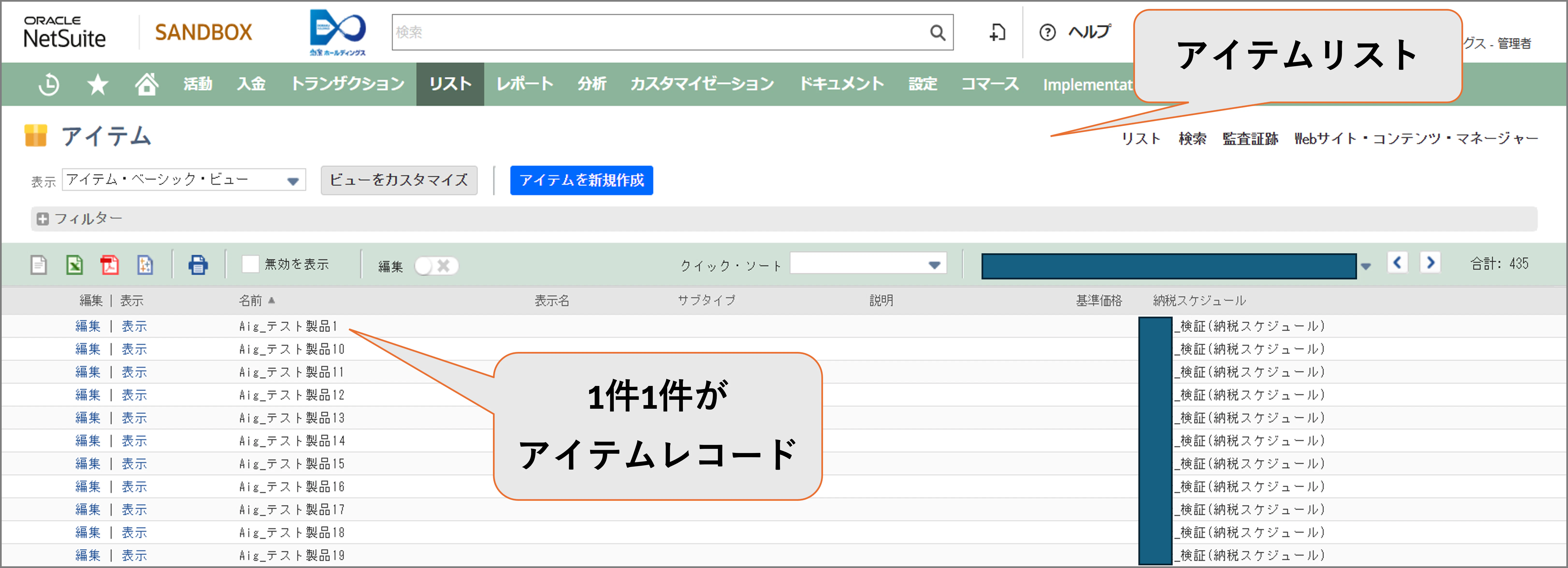
Task: Open the Shortcuts star icon
Action: (x=97, y=84)
